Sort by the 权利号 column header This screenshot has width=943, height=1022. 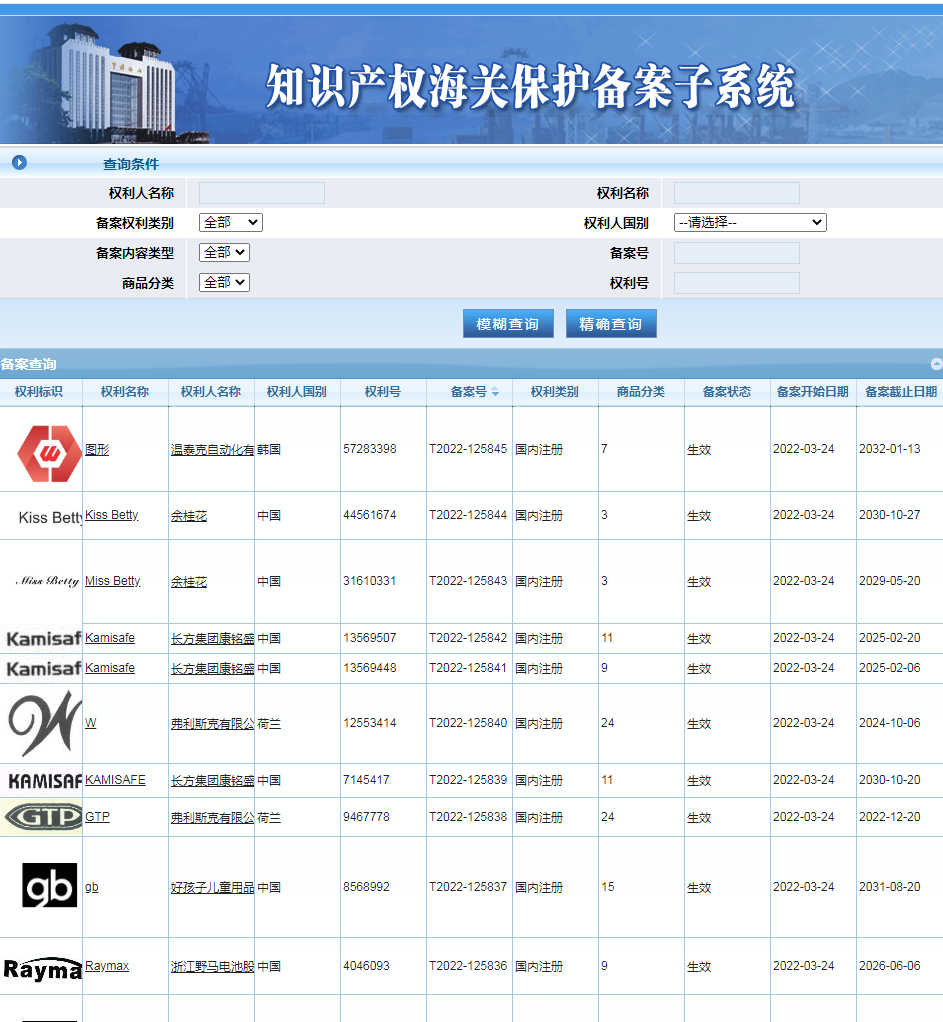pyautogui.click(x=383, y=392)
